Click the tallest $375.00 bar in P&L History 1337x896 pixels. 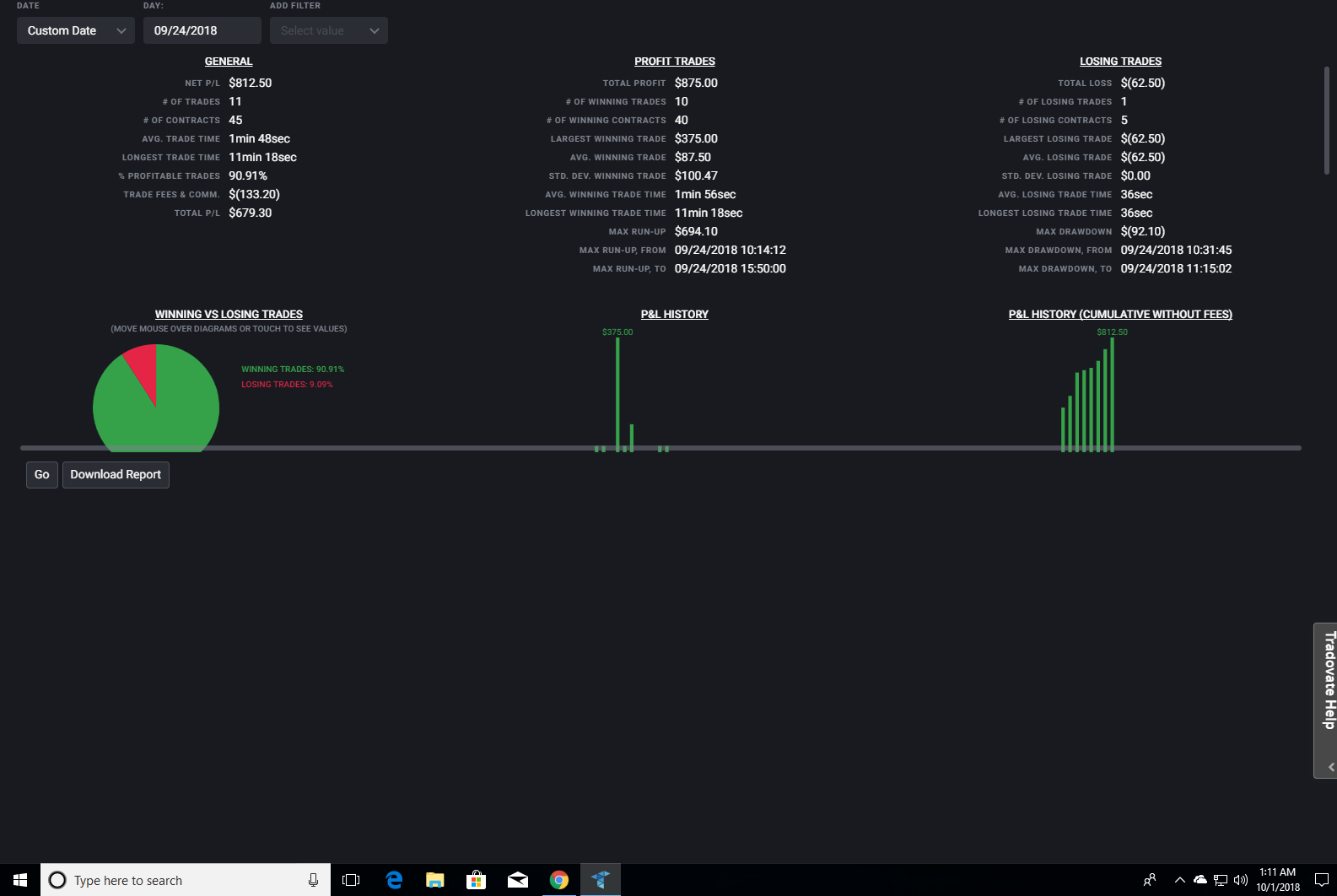[617, 394]
